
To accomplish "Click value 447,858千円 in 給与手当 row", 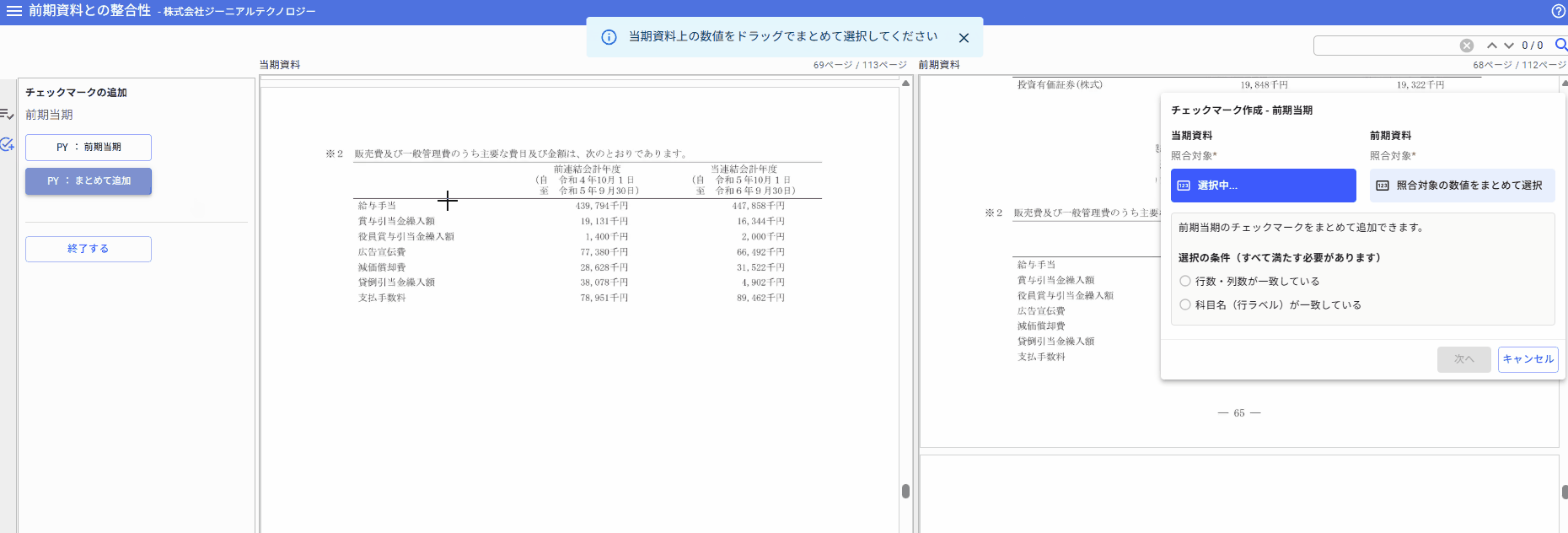I will click(758, 206).
